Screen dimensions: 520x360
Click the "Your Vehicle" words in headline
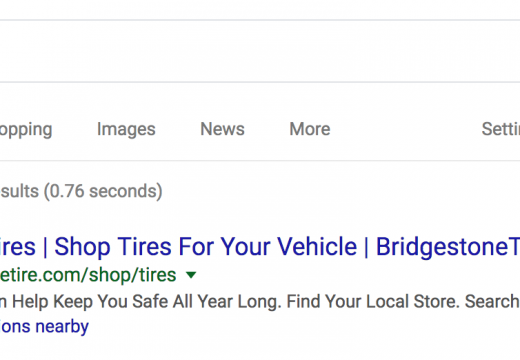pos(289,247)
